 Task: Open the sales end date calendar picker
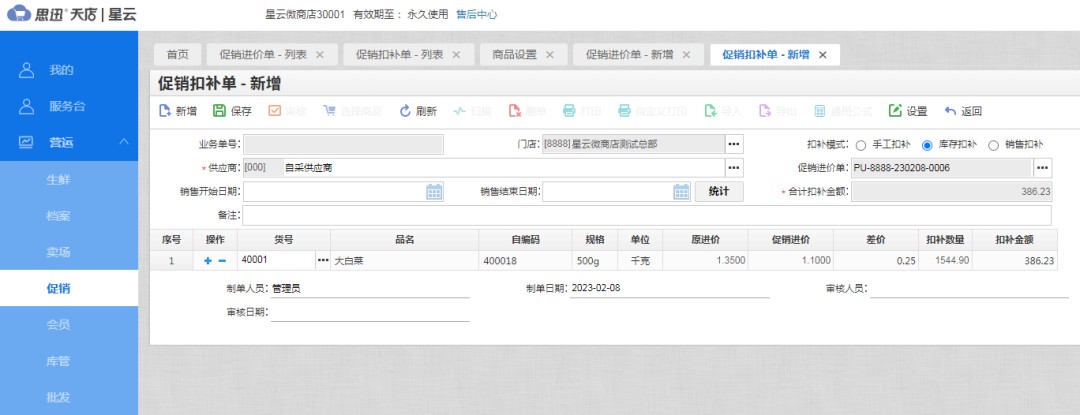tap(681, 192)
